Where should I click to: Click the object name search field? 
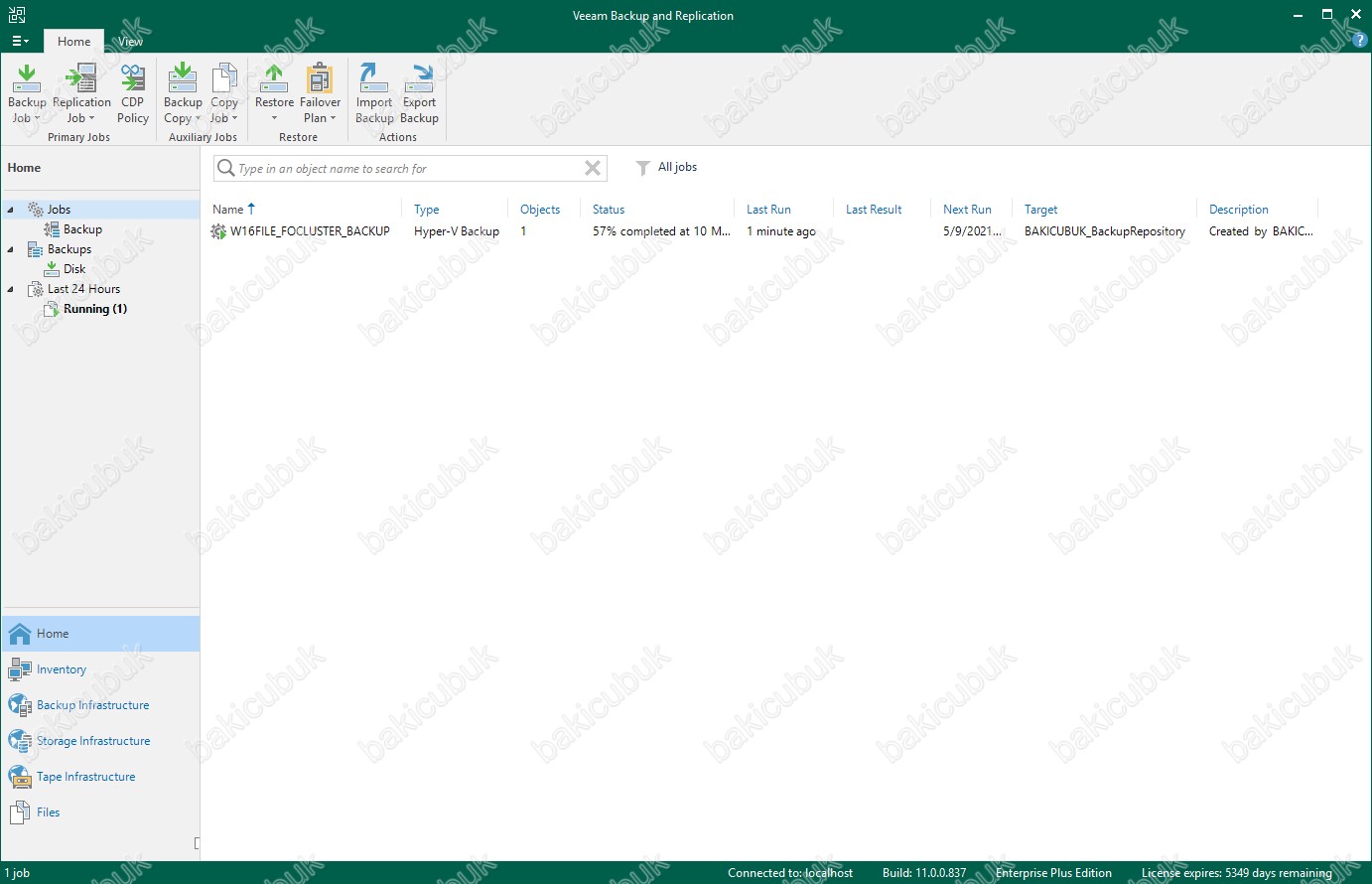pos(409,168)
